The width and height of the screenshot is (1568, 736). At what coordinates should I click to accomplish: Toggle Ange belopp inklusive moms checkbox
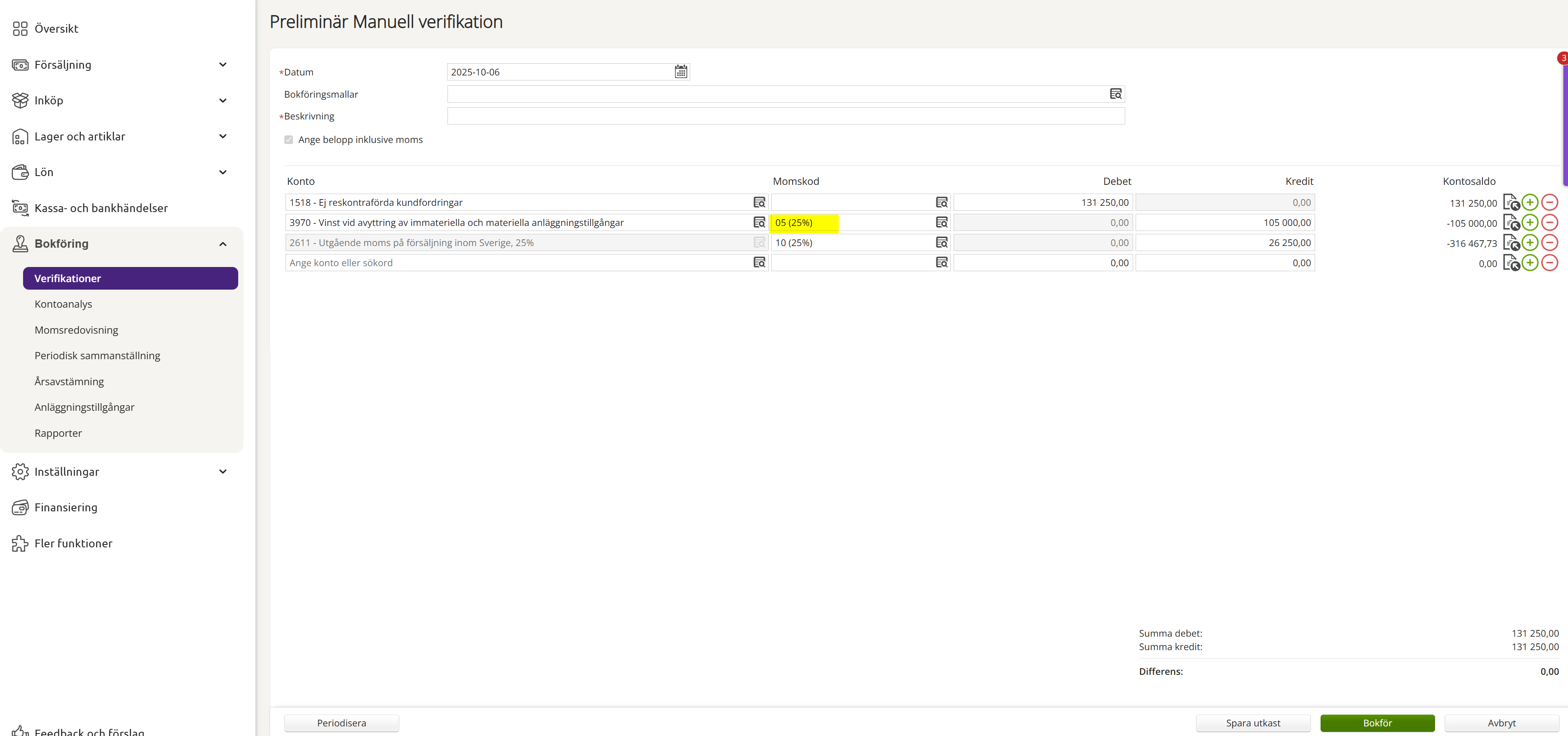click(x=289, y=140)
